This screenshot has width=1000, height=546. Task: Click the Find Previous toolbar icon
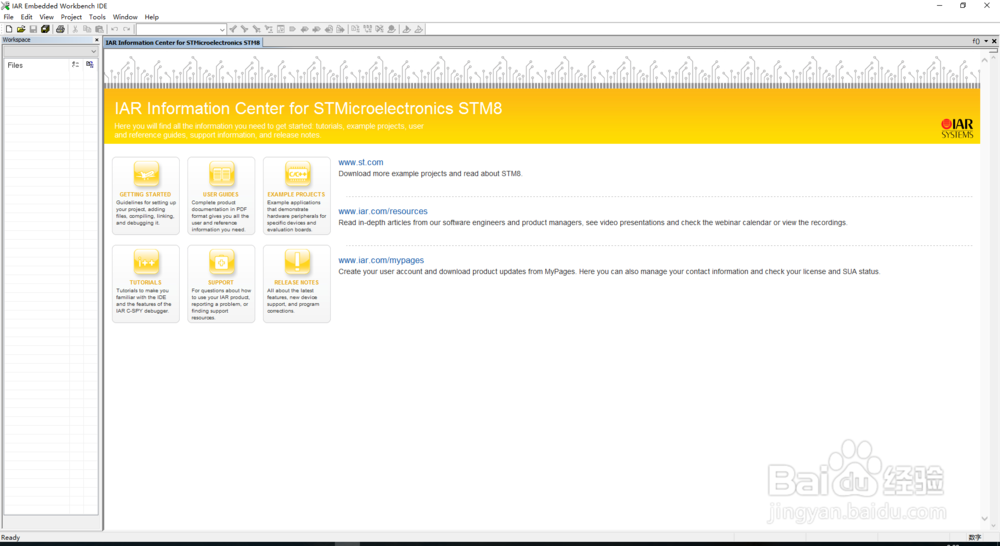point(233,29)
